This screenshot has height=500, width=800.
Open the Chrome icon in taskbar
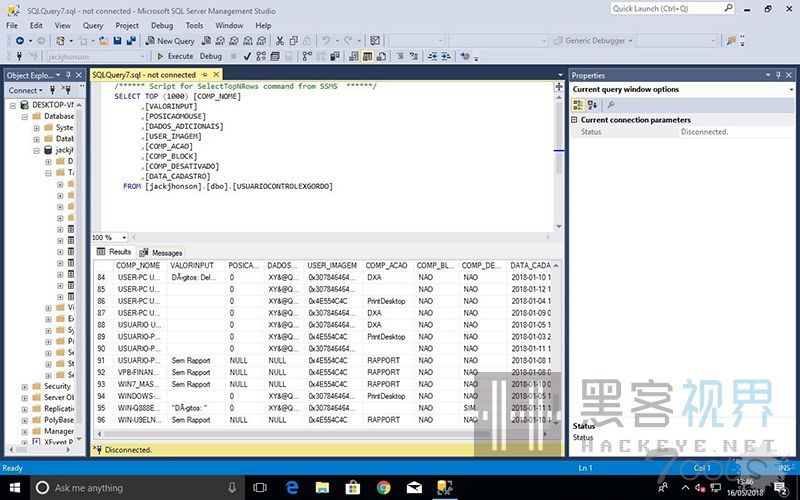click(x=383, y=488)
